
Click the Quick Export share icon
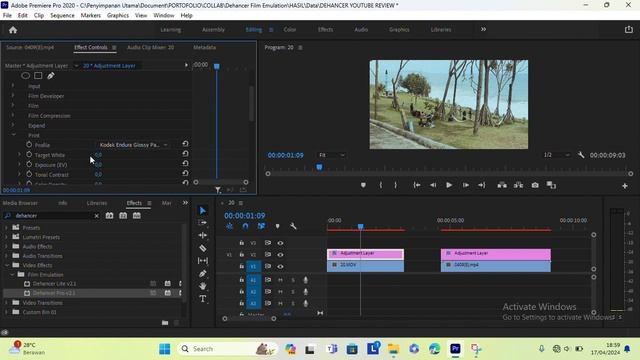tap(629, 29)
